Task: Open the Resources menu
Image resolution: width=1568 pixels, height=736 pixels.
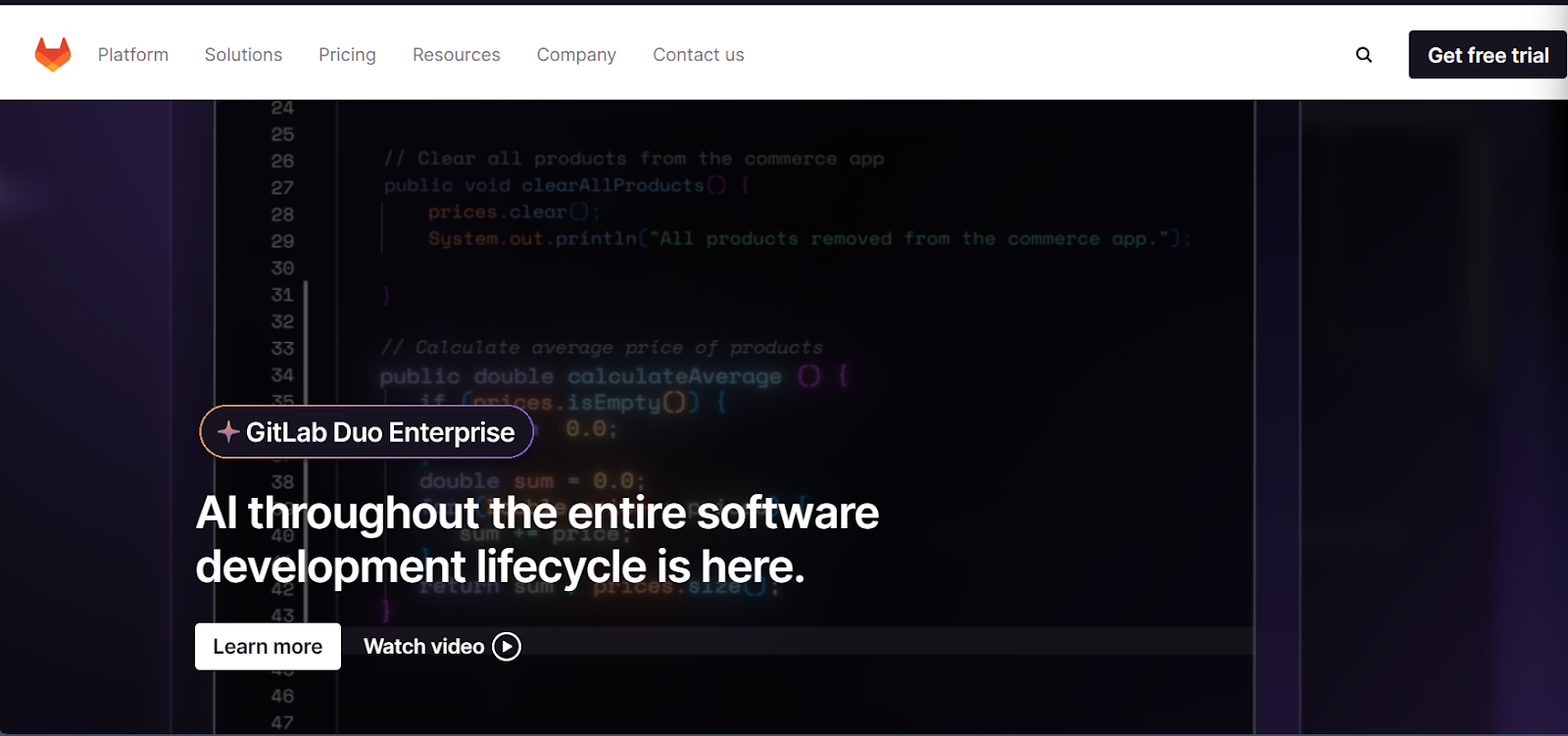Action: pyautogui.click(x=457, y=55)
